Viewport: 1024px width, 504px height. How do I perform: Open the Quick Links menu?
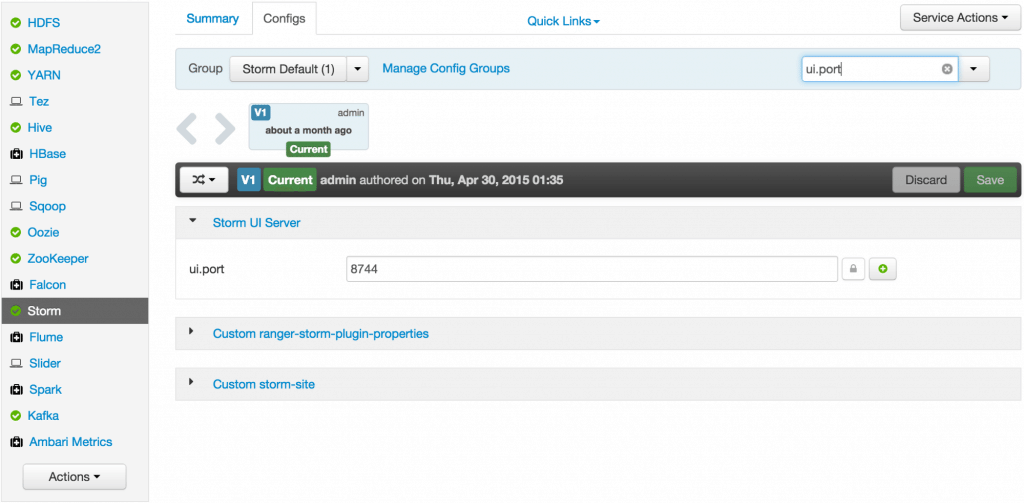(563, 21)
